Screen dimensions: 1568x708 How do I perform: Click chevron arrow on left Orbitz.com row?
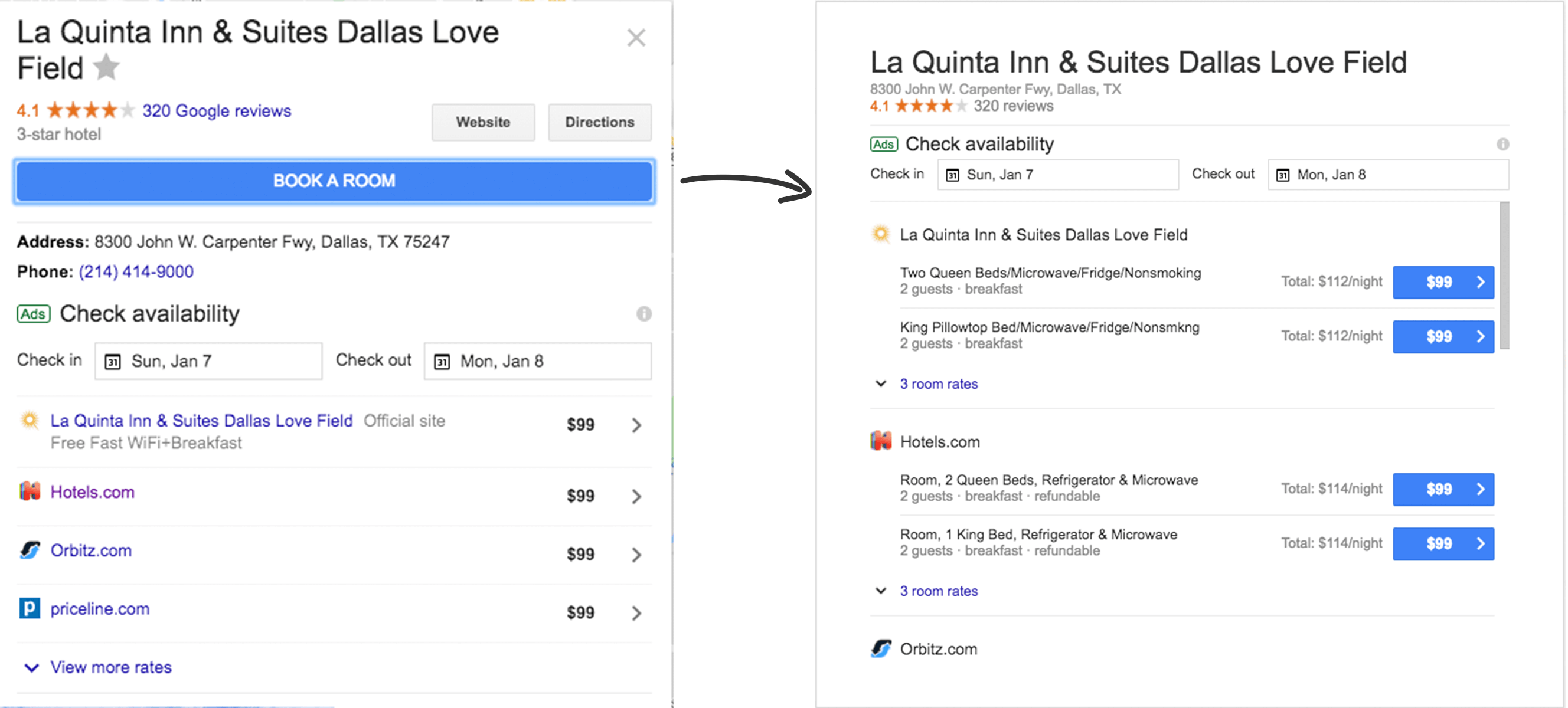tap(636, 555)
